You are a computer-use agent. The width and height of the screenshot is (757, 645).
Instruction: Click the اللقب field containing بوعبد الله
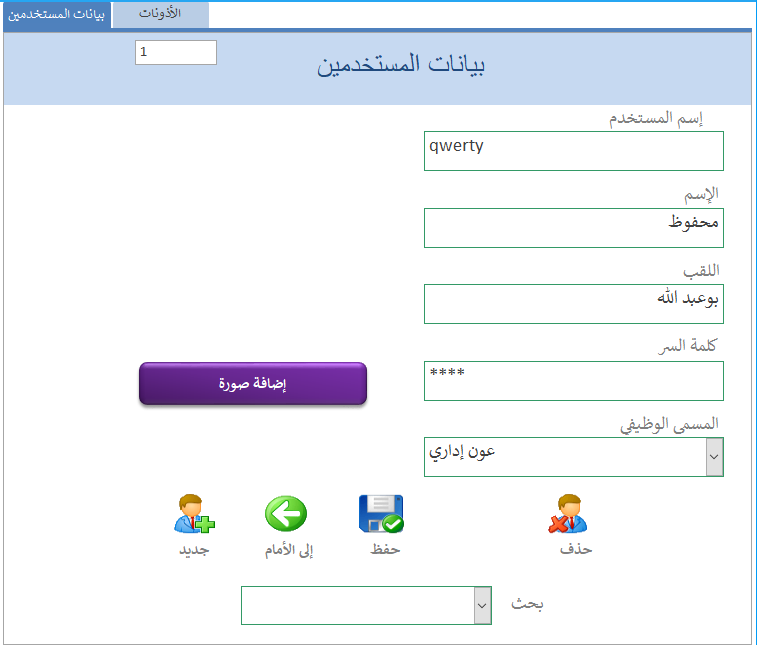(x=573, y=304)
